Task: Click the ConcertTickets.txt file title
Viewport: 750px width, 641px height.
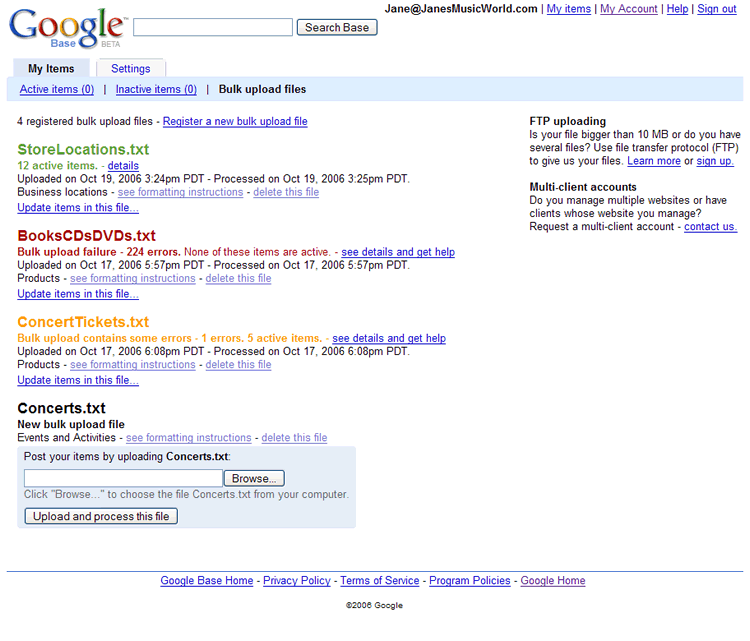Action: coord(83,321)
